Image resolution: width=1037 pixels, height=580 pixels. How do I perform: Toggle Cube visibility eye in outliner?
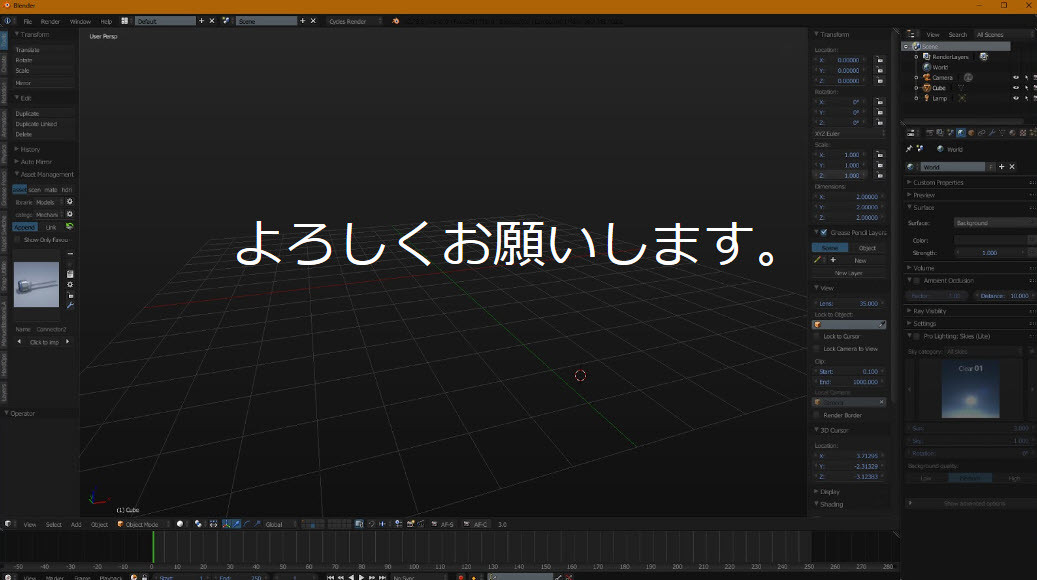tap(1016, 87)
